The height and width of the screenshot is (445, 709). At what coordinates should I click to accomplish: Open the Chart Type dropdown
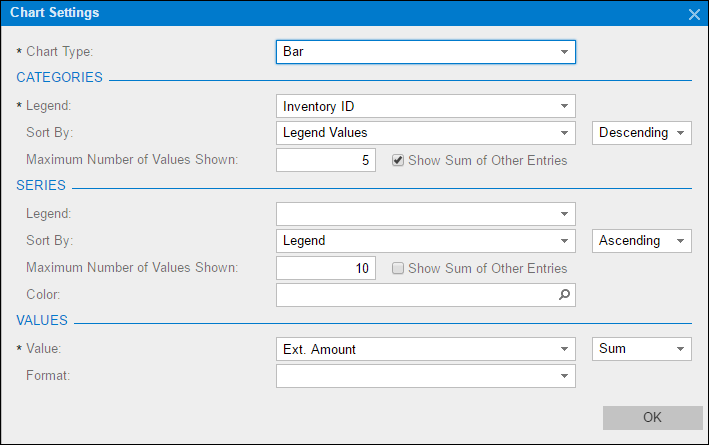pyautogui.click(x=425, y=52)
